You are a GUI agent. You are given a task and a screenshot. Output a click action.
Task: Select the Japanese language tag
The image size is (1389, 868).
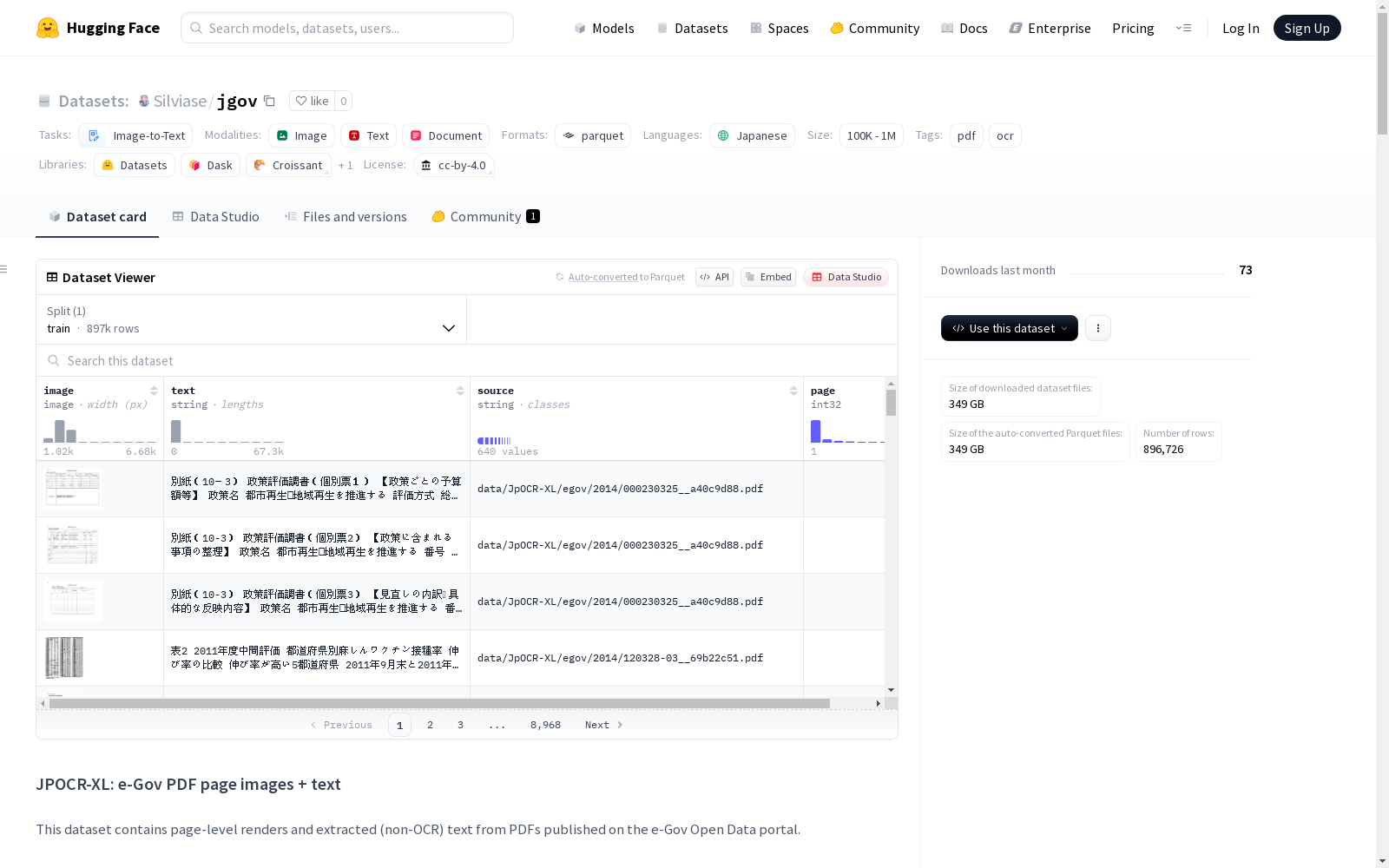(x=752, y=135)
